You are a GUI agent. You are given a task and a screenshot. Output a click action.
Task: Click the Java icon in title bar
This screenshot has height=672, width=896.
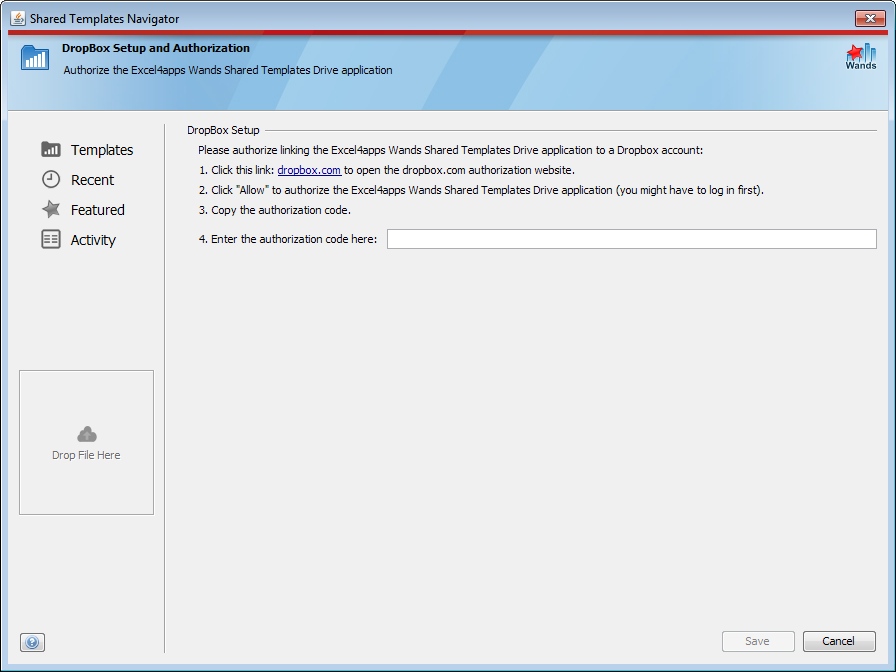coord(18,18)
